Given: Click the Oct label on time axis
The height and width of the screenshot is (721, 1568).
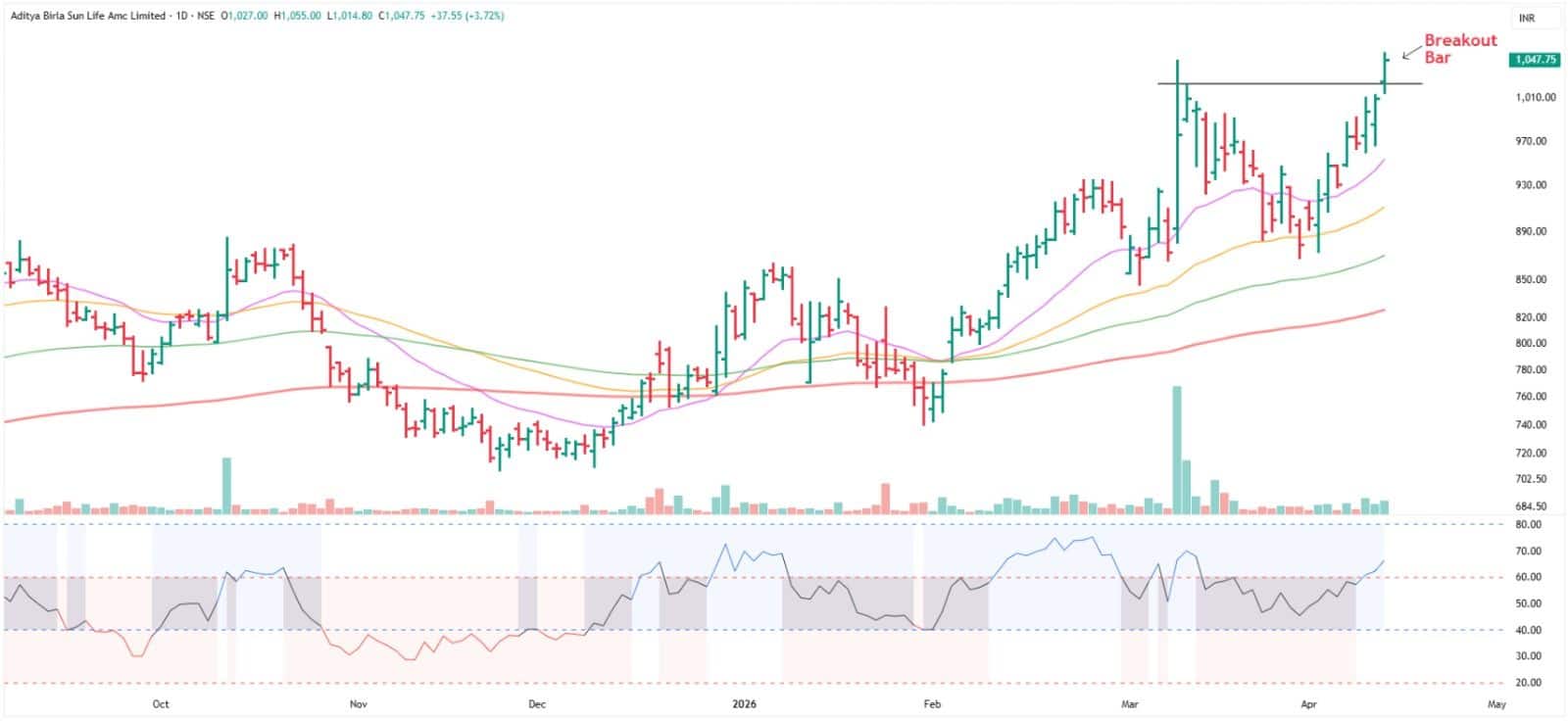Looking at the screenshot, I should click(161, 703).
